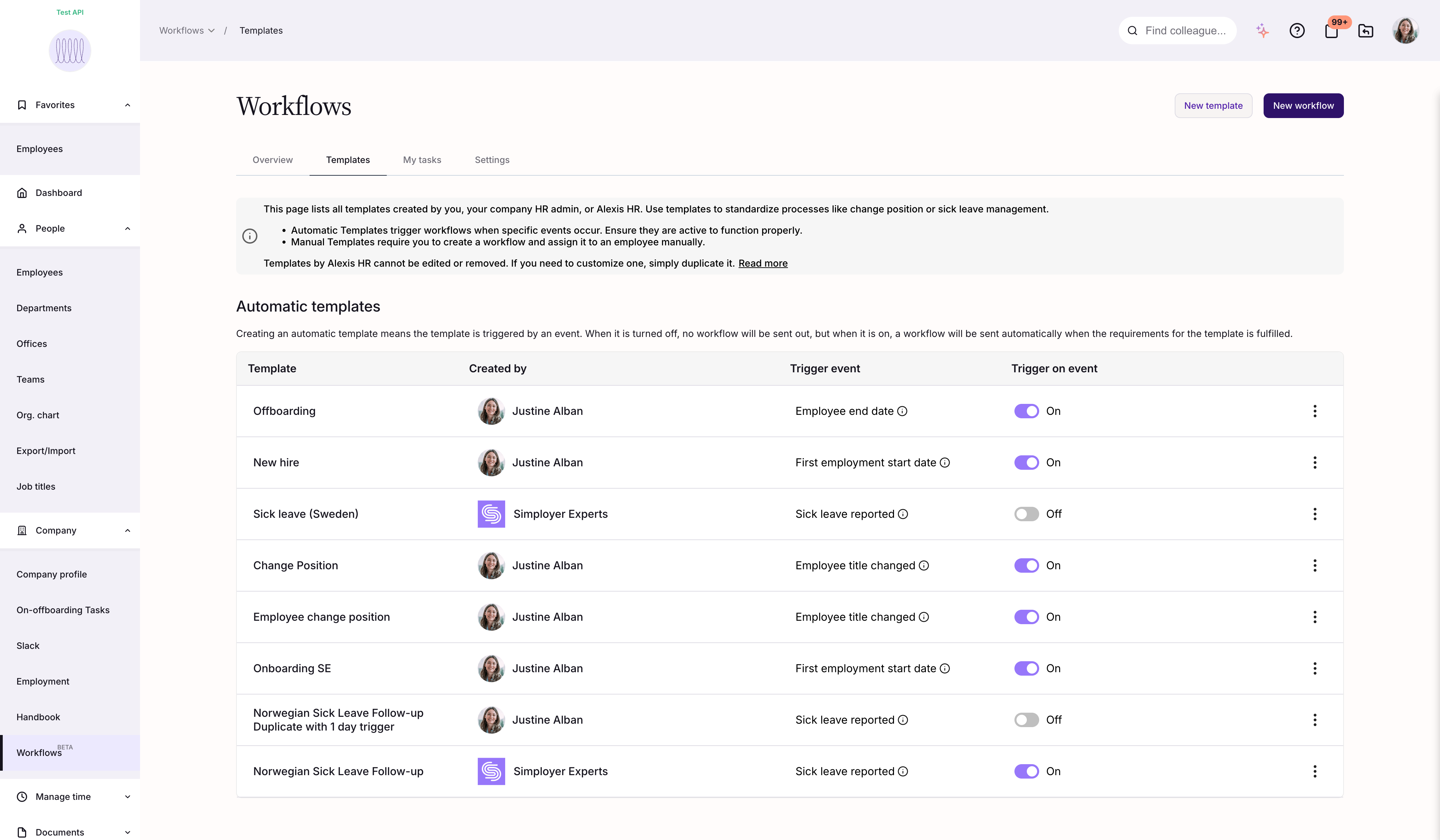Click info icon in Onboarding SE row
This screenshot has height=840, width=1440.
(945, 668)
